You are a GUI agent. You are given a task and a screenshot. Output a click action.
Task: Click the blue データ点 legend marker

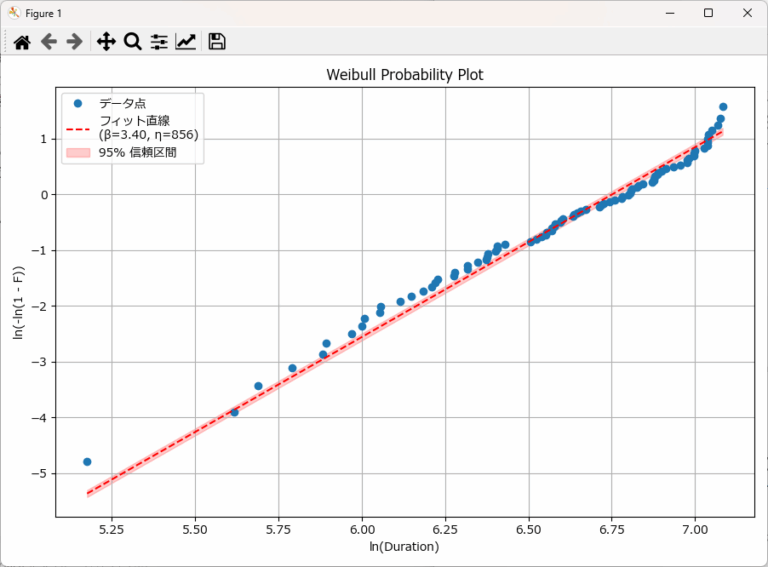click(x=77, y=104)
